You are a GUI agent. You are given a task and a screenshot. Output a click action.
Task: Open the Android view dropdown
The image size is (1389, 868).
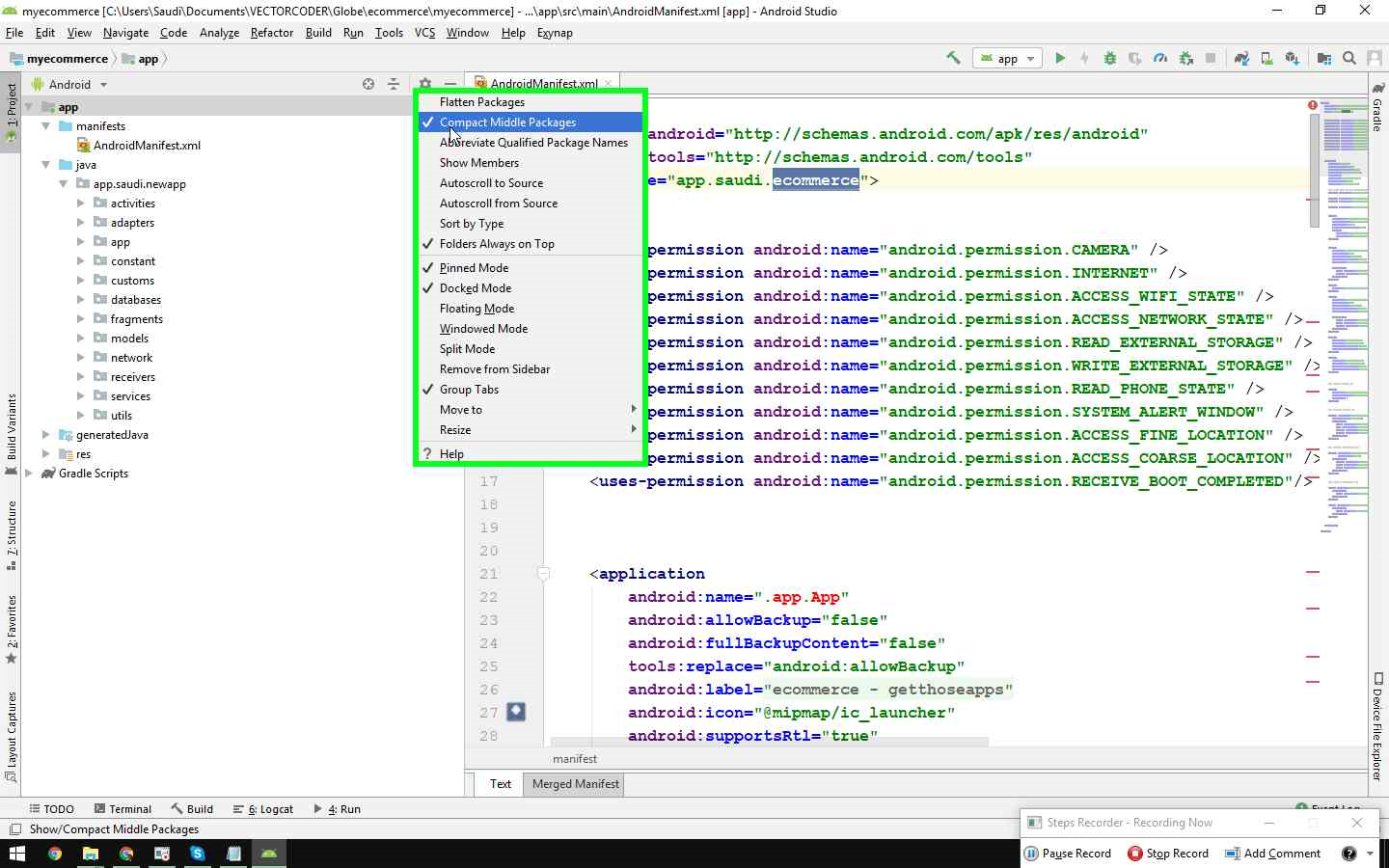69,85
